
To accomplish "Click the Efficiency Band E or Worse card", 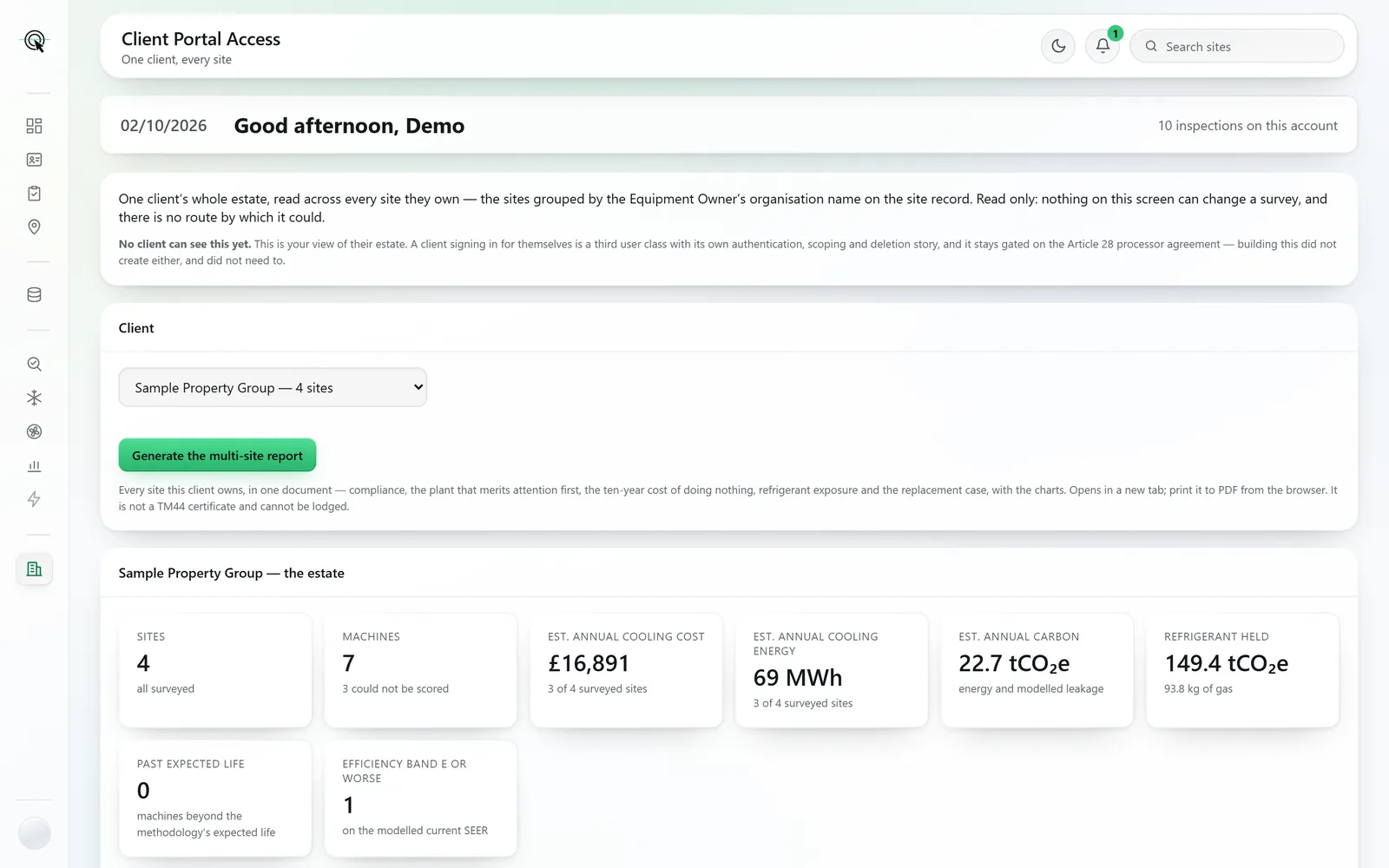I will pos(420,799).
